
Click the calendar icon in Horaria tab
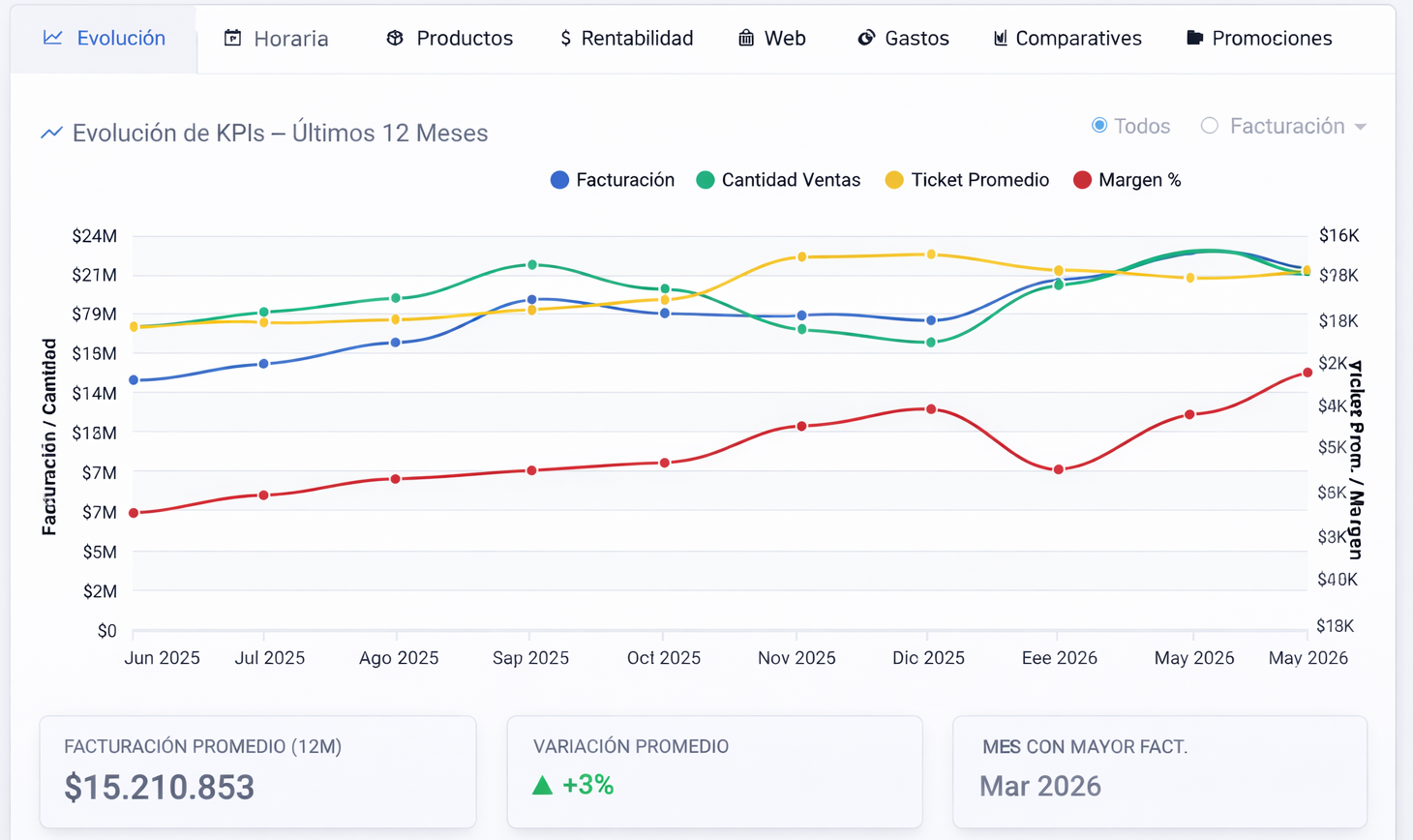[232, 38]
